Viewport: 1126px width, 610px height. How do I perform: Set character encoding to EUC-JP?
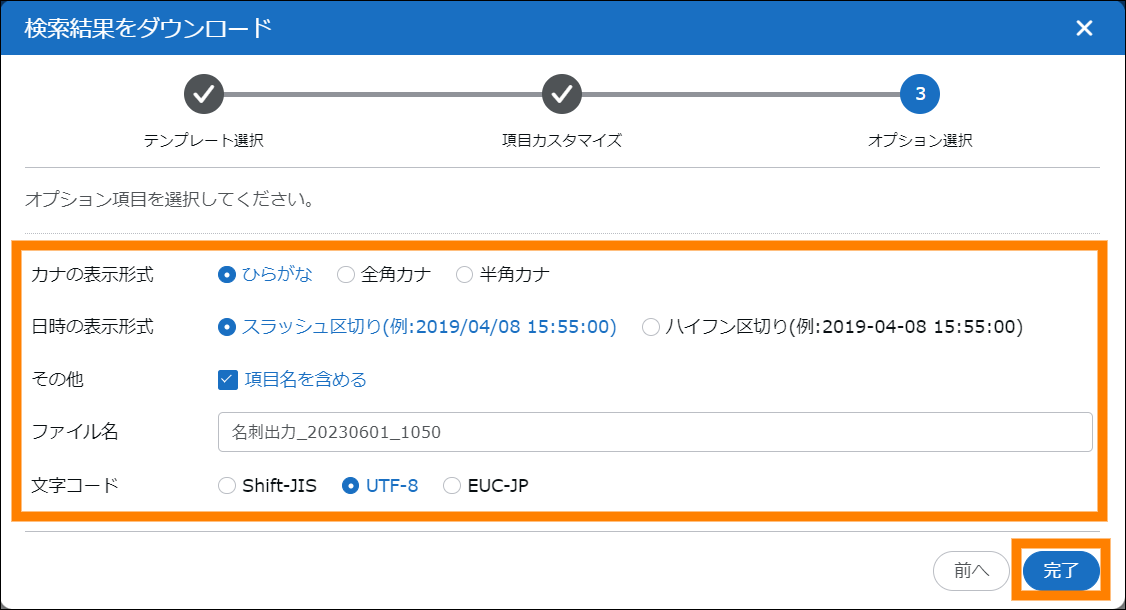click(452, 486)
